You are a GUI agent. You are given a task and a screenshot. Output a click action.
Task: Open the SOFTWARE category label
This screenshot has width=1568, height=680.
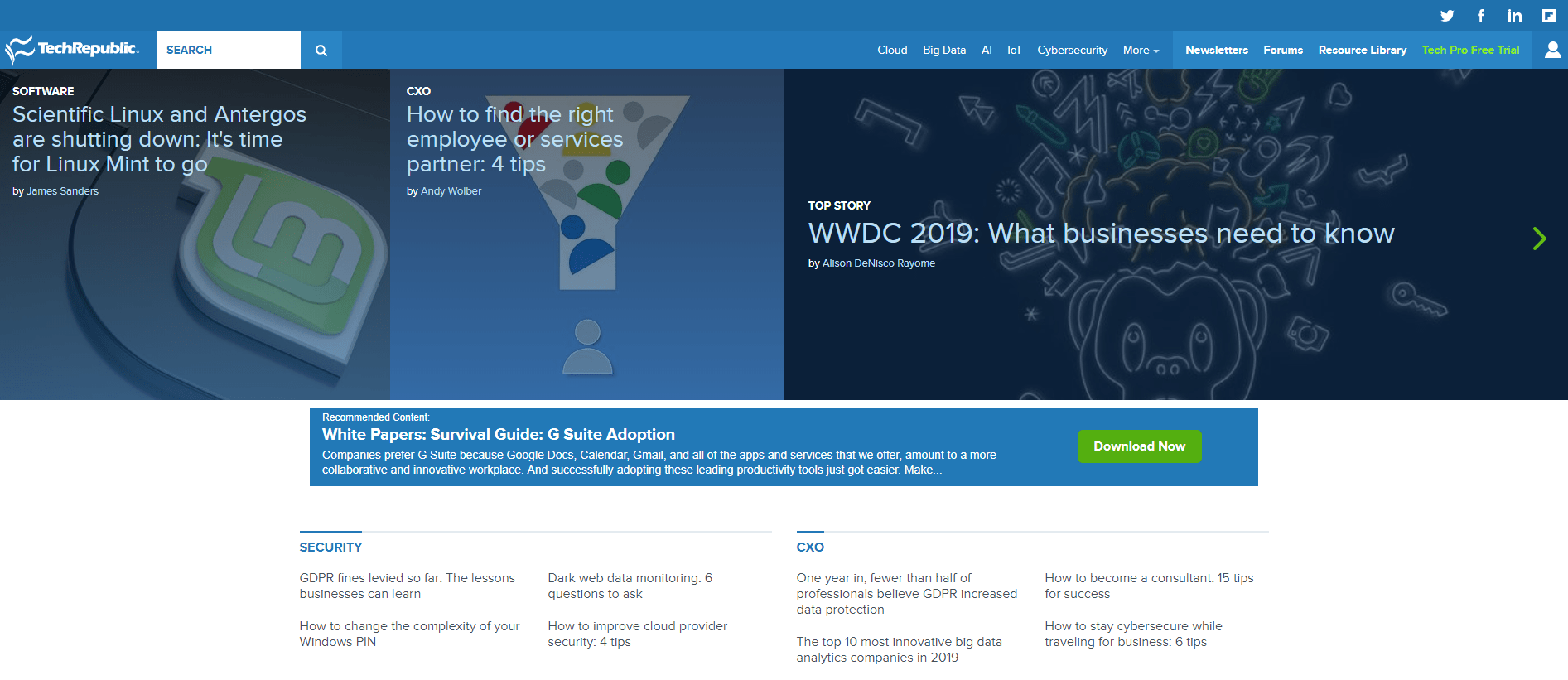point(43,91)
